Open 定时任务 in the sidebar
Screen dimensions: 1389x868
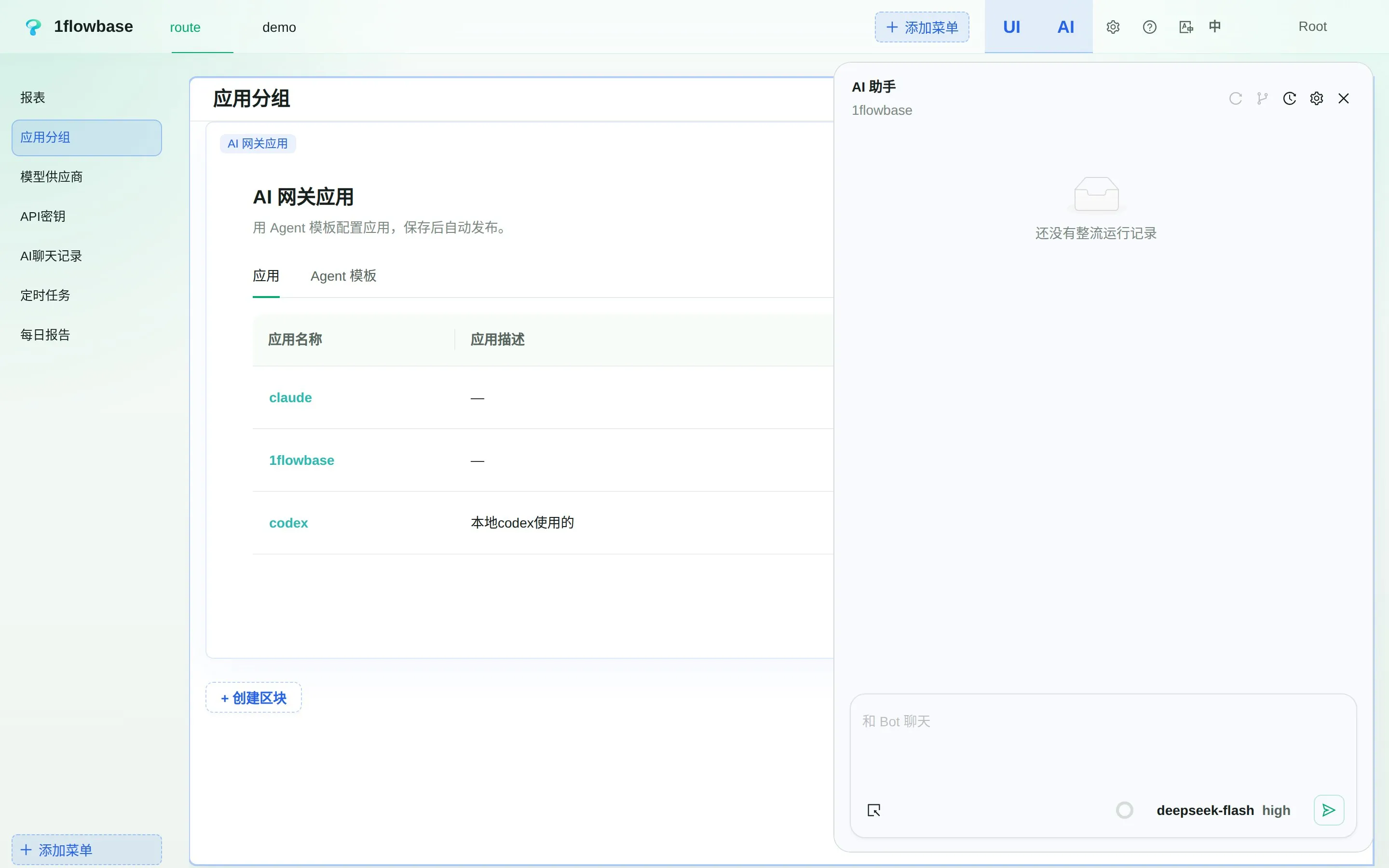[87, 296]
